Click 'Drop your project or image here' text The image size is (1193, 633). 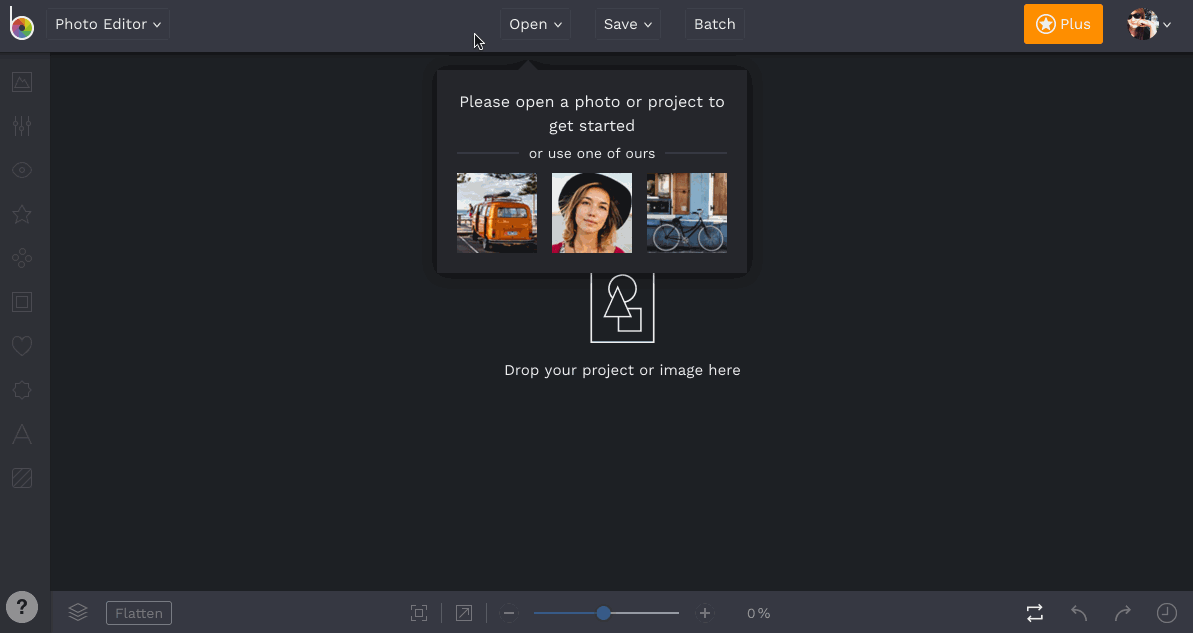tap(622, 371)
